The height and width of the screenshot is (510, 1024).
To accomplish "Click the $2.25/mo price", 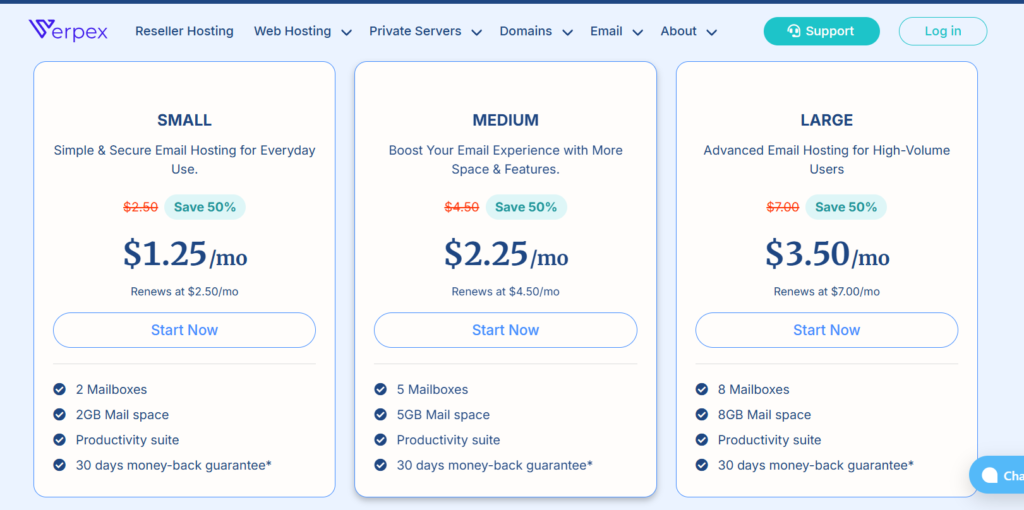I will (x=506, y=254).
